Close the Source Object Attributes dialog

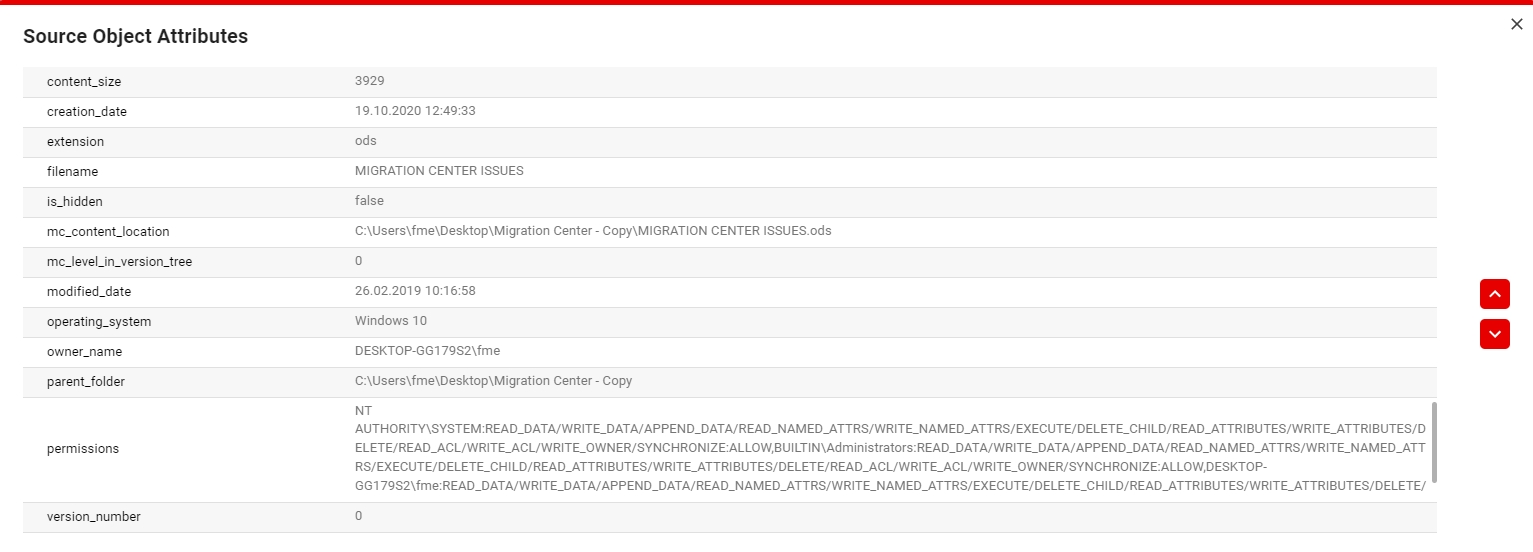[1516, 25]
